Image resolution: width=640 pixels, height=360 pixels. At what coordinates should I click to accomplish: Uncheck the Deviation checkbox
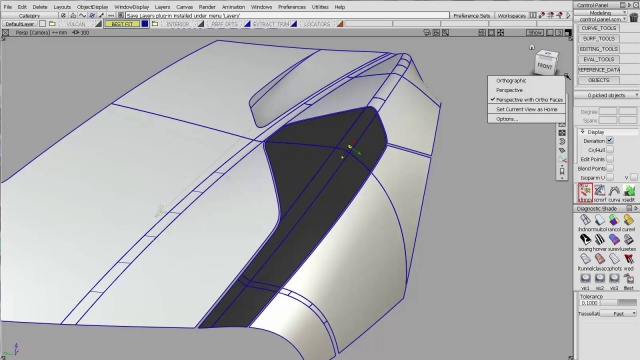point(610,140)
